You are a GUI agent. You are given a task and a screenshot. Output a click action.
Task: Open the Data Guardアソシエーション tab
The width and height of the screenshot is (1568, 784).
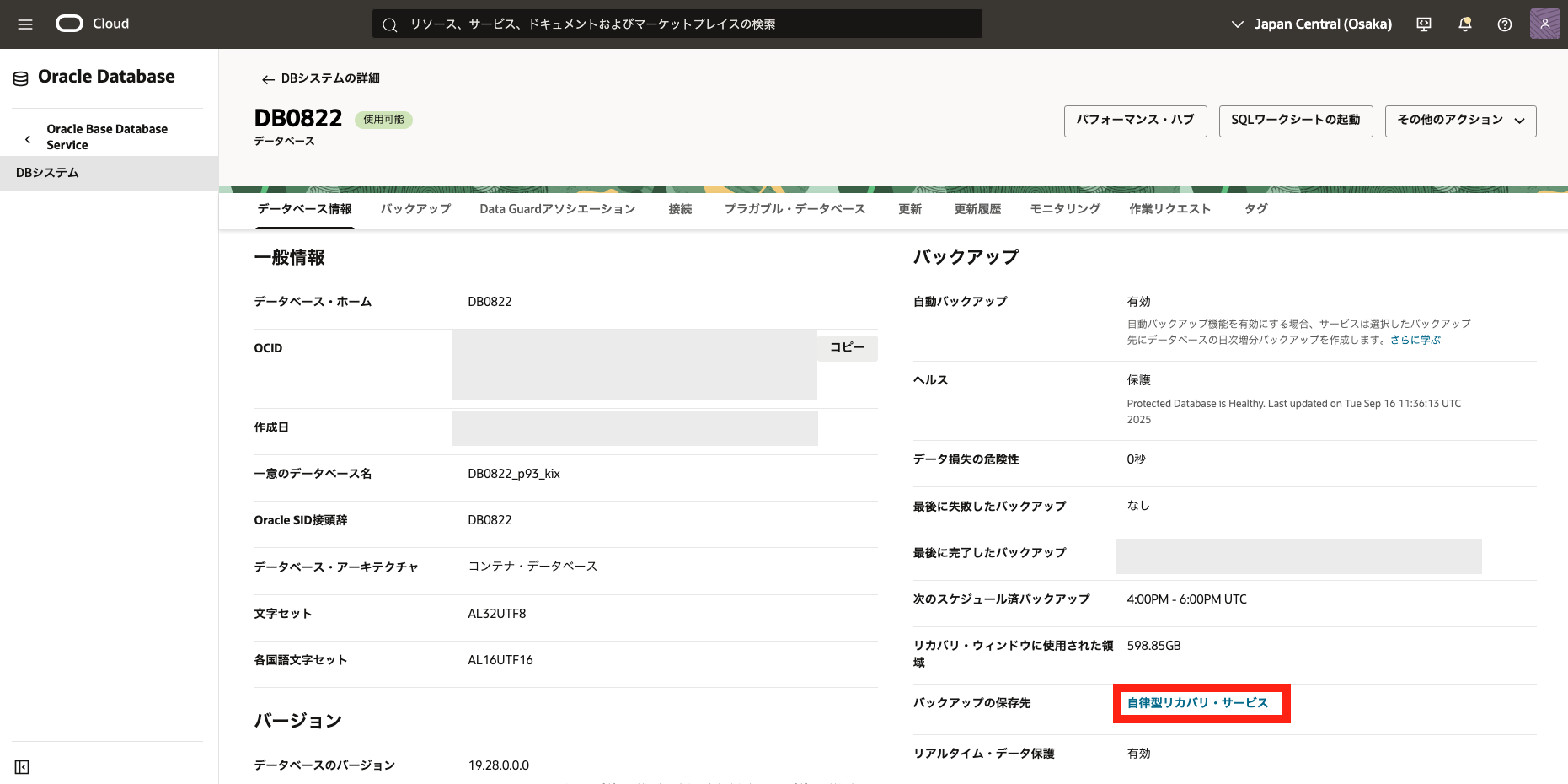pyautogui.click(x=557, y=209)
